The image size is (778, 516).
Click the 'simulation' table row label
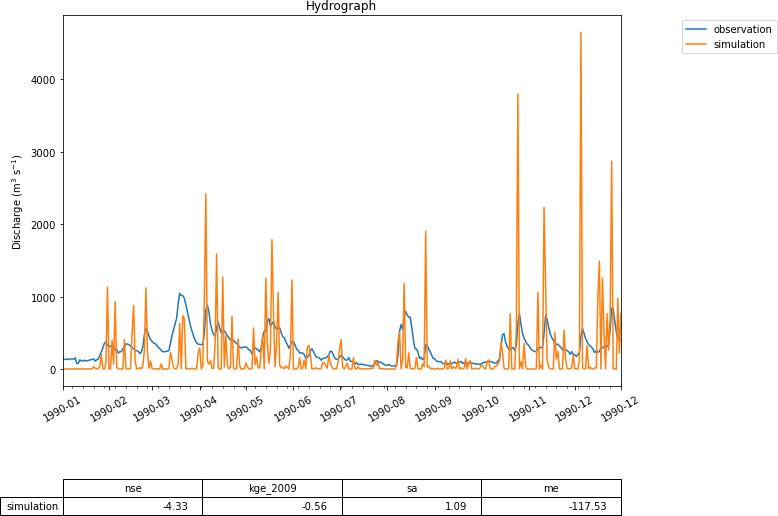point(32,506)
